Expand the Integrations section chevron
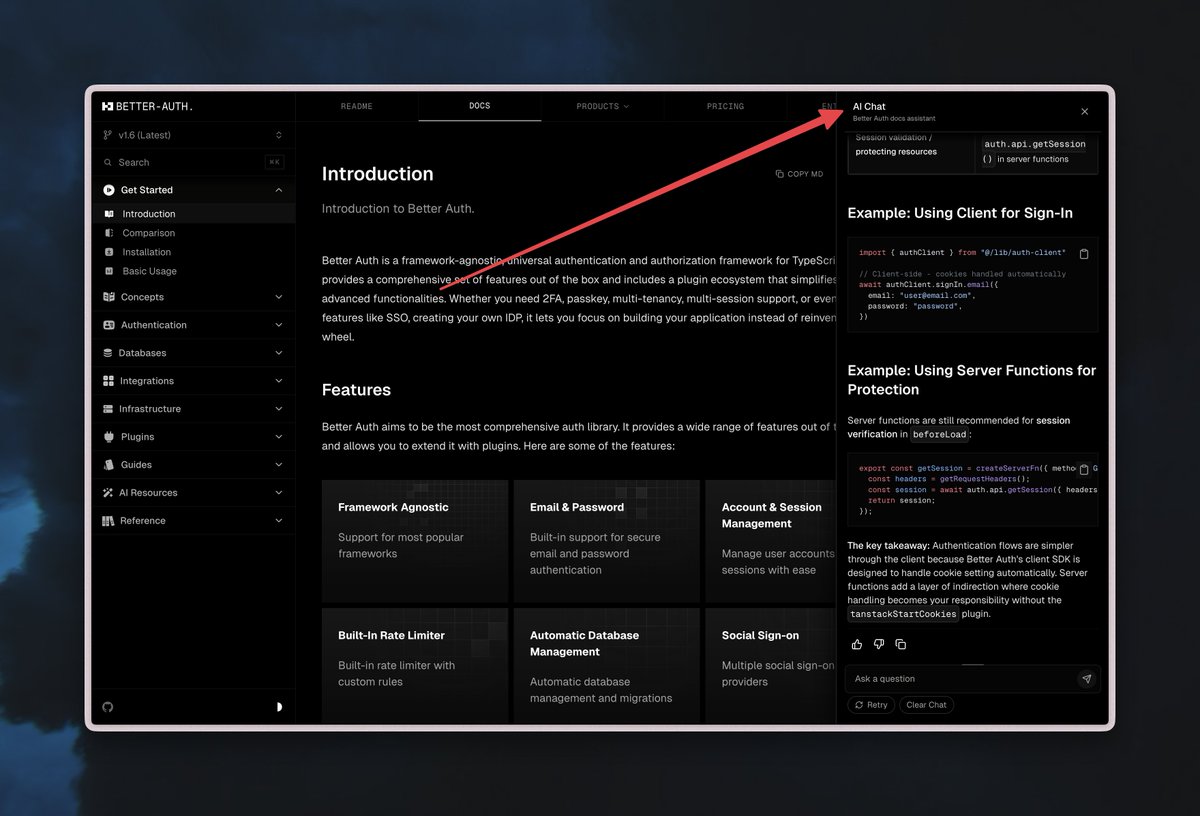 click(278, 381)
